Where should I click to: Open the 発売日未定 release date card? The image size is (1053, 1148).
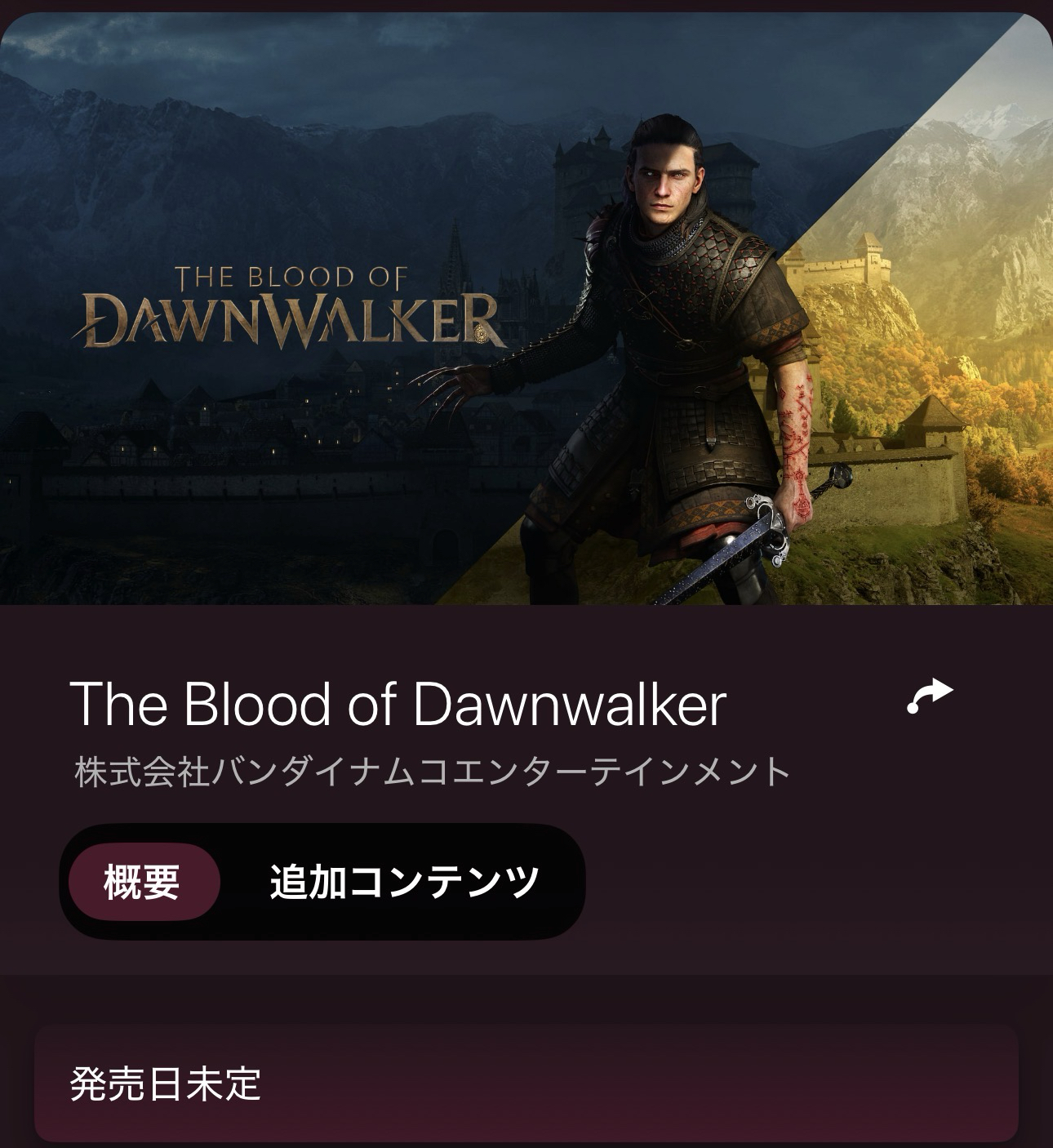pos(526,1083)
